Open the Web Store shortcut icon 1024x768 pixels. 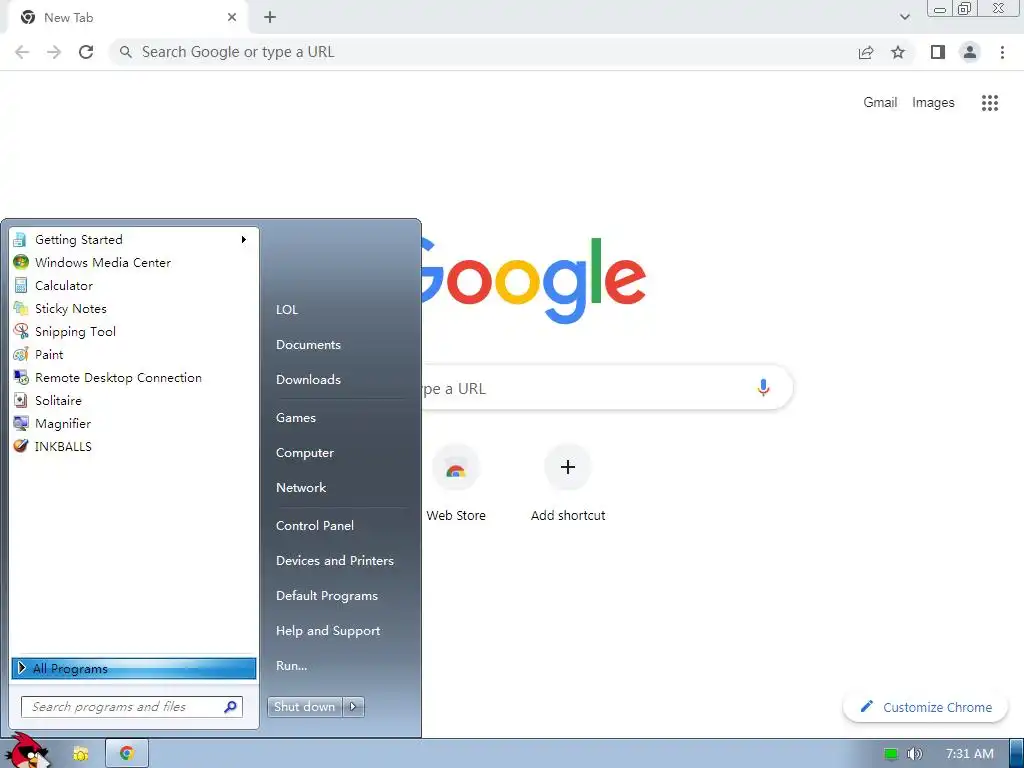pos(456,468)
